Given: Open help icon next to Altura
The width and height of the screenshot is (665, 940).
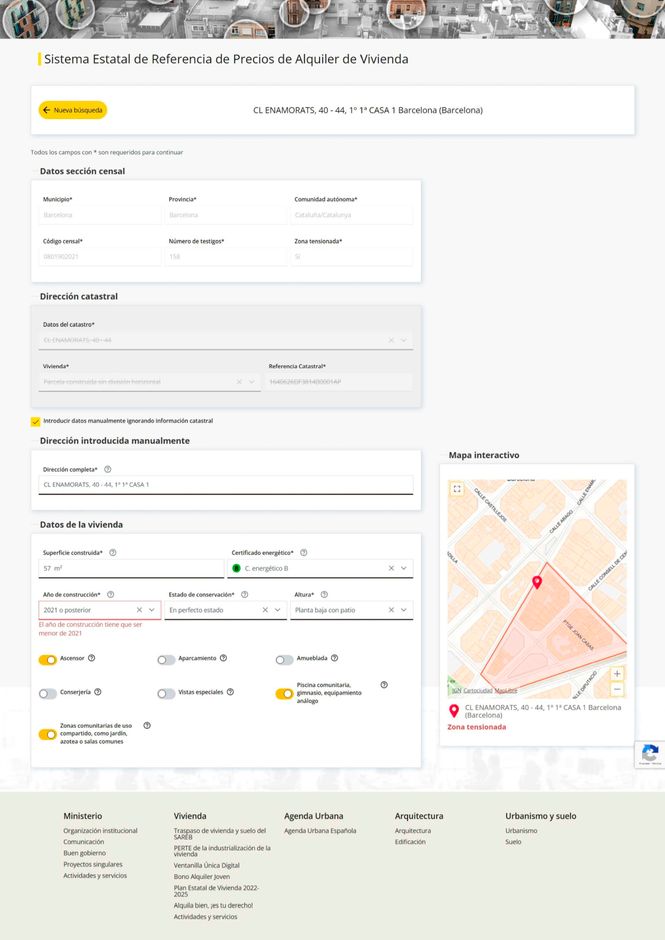Looking at the screenshot, I should click(324, 595).
